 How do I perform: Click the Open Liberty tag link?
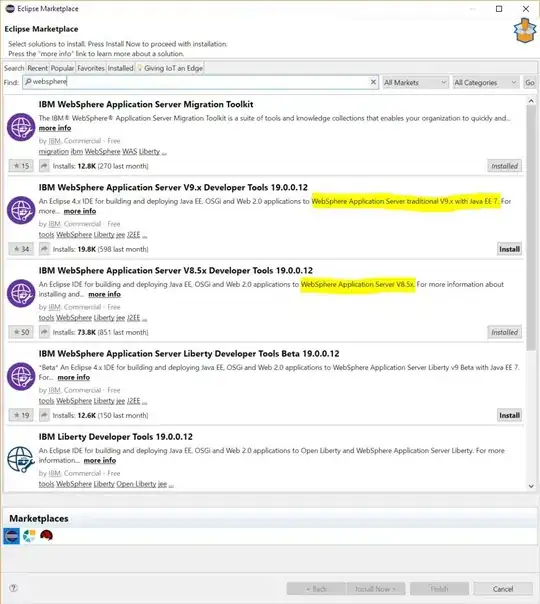[136, 484]
